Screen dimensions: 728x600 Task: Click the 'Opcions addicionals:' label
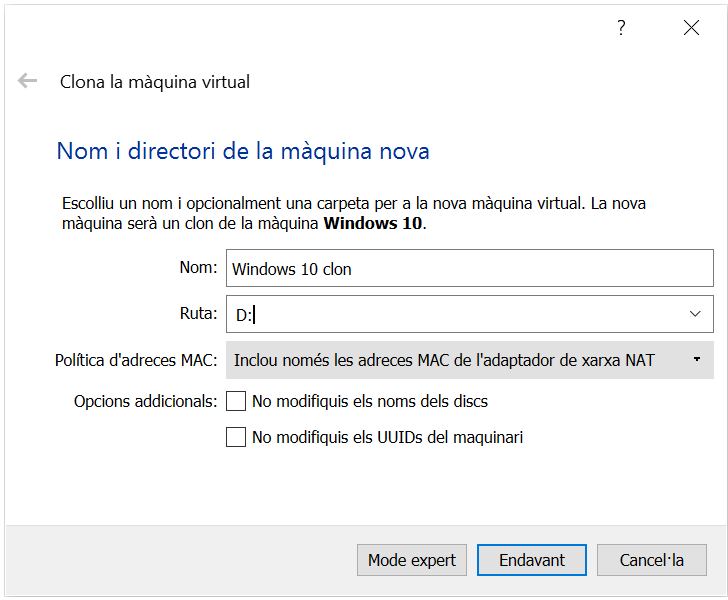pyautogui.click(x=145, y=401)
